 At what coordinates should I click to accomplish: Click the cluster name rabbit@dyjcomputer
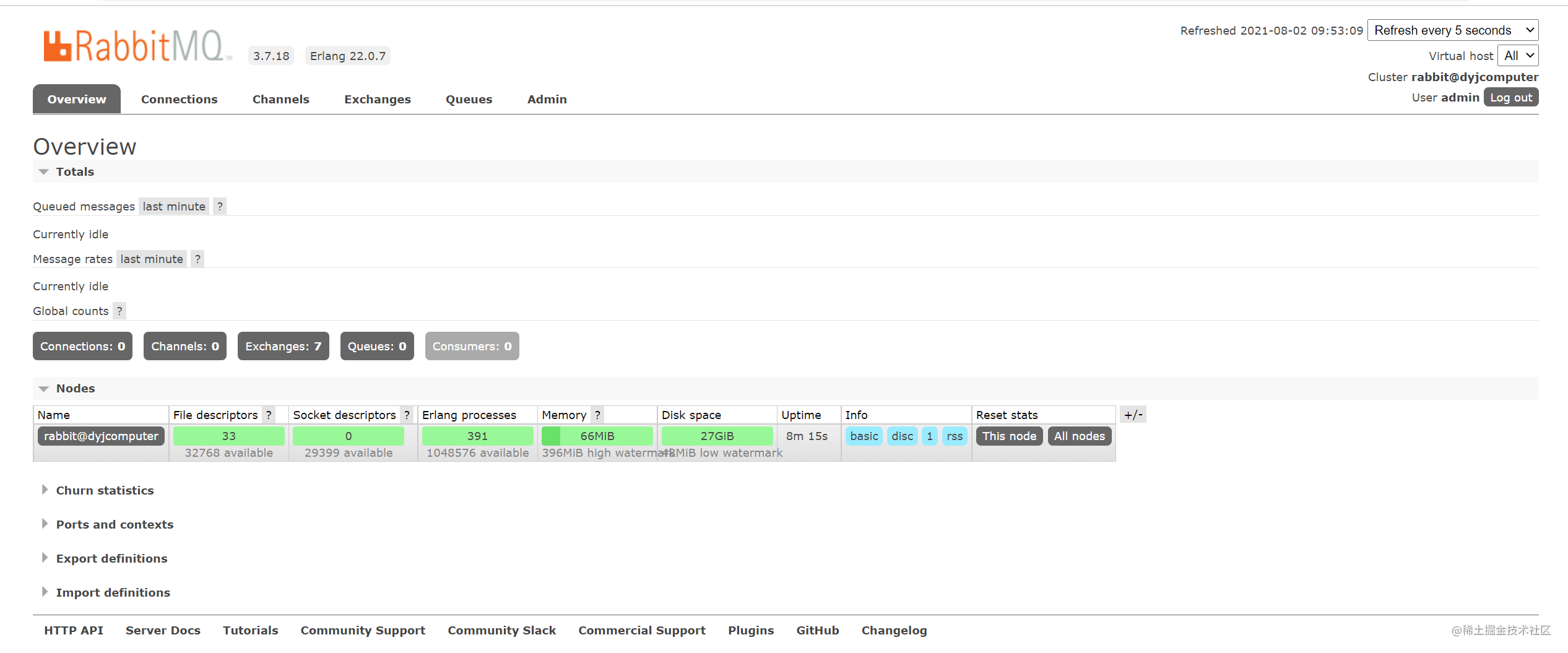[x=1475, y=77]
